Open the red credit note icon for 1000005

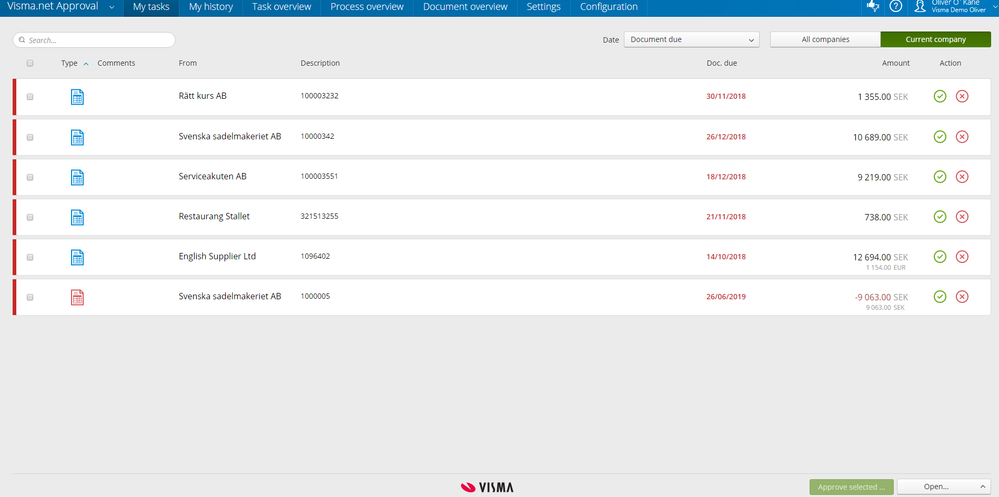click(77, 297)
